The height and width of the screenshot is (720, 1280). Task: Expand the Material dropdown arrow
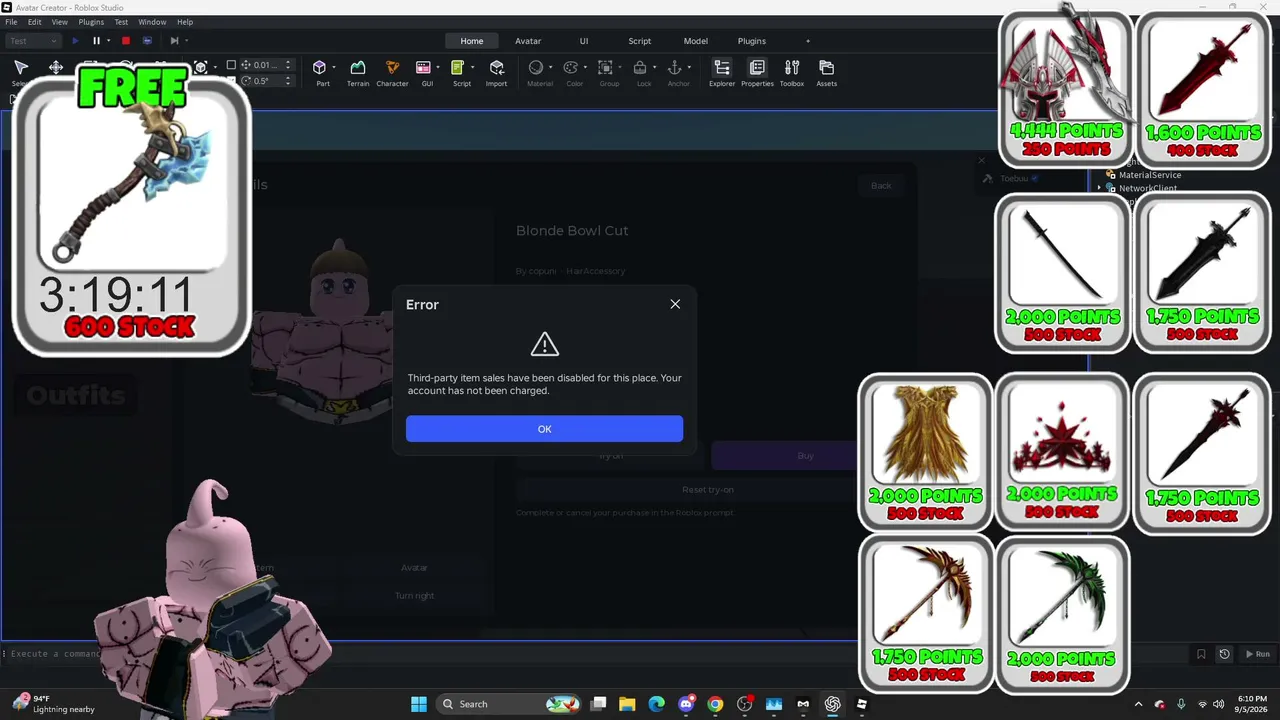551,67
